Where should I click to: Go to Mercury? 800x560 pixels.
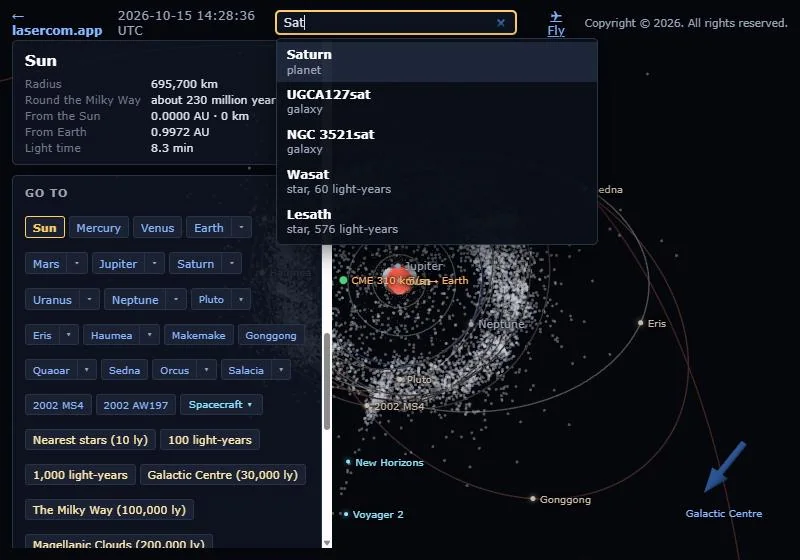[98, 227]
